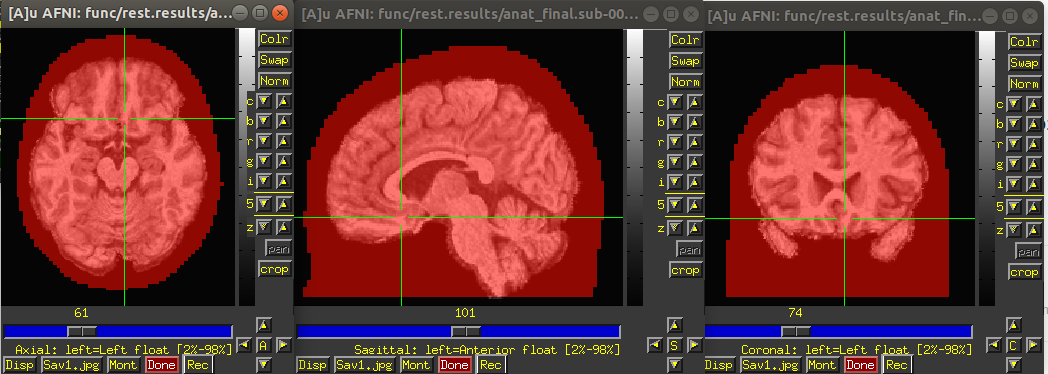Toggle Rec button in sagittal window
1048x374 pixels.
[x=491, y=365]
